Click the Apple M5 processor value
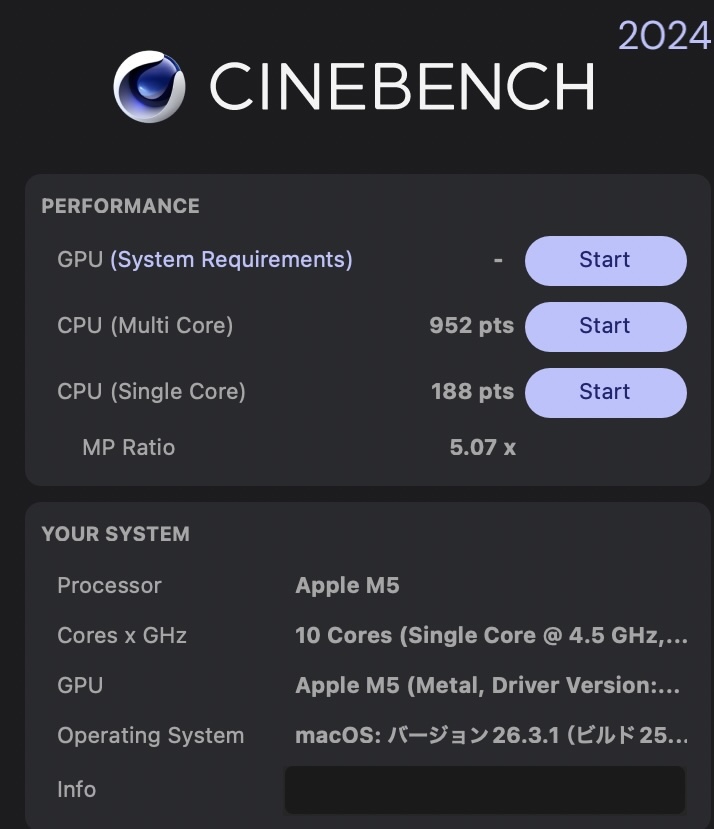Image resolution: width=714 pixels, height=829 pixels. coord(347,585)
